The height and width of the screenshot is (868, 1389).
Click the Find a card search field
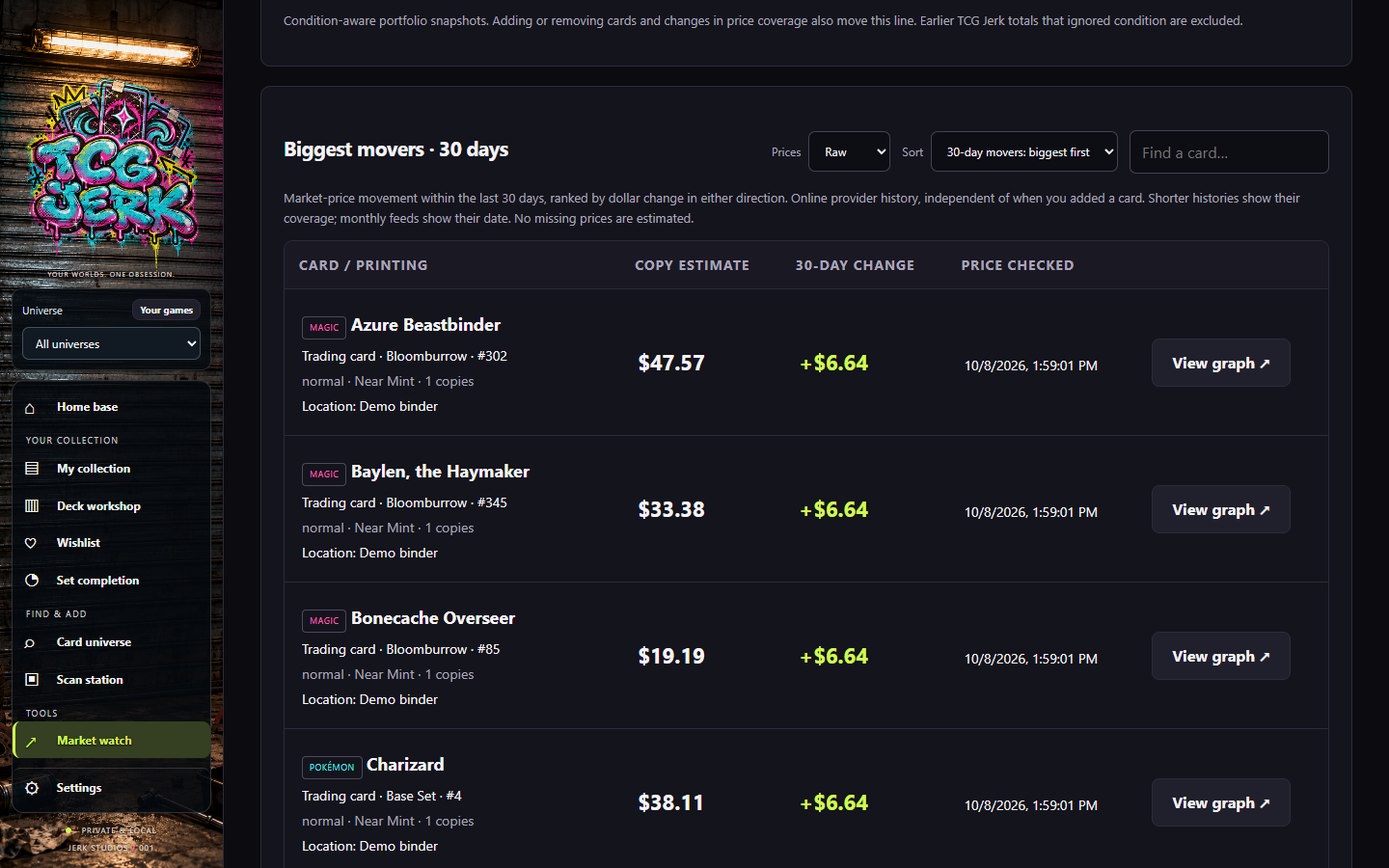tap(1229, 152)
